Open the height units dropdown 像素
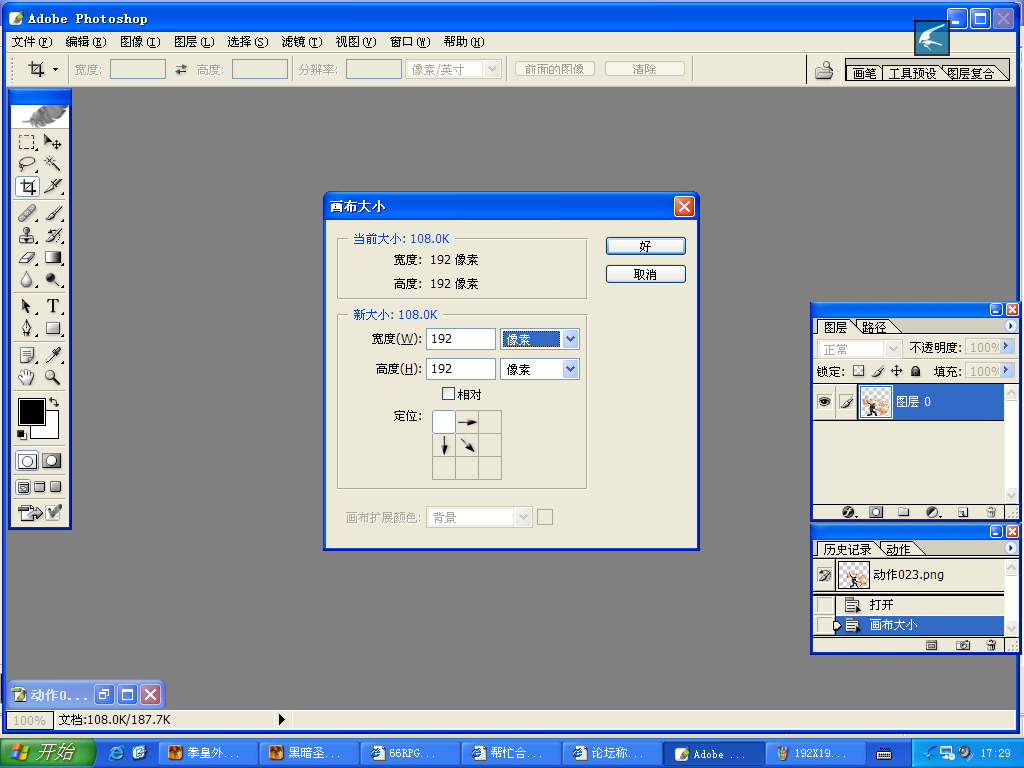Image resolution: width=1024 pixels, height=768 pixels. 539,369
